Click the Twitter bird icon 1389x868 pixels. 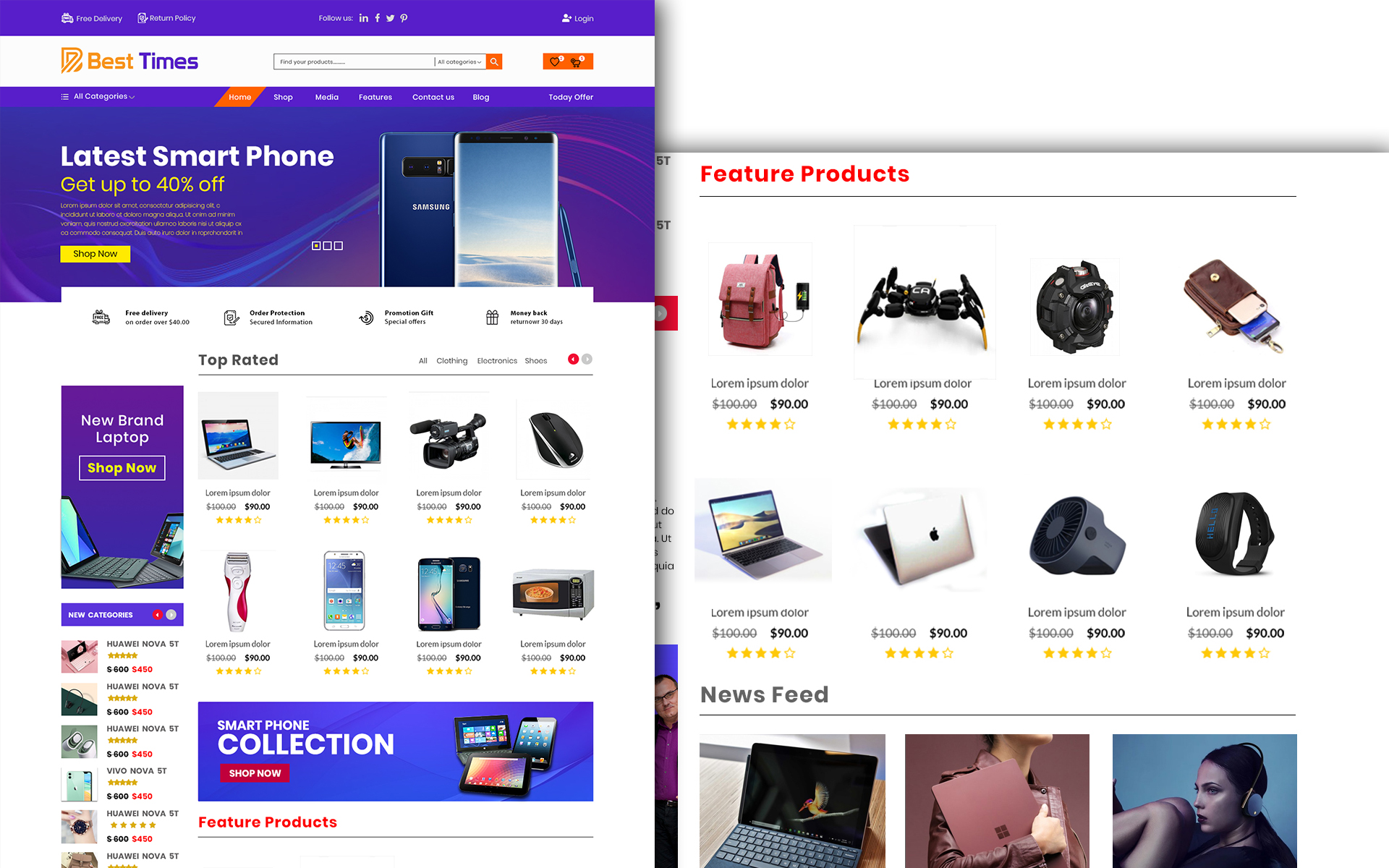pyautogui.click(x=390, y=18)
